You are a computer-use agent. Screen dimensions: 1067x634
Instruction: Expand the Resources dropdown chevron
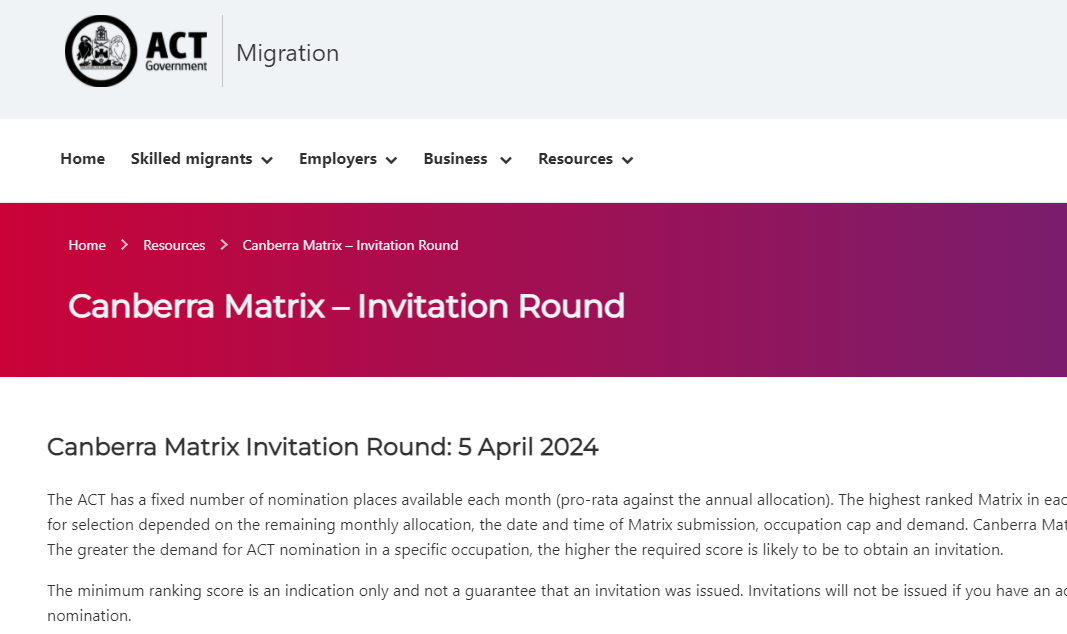627,161
